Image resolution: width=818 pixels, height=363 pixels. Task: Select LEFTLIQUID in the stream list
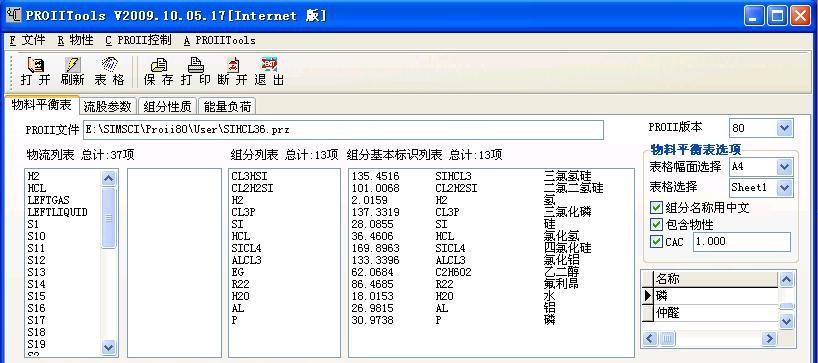pos(57,212)
